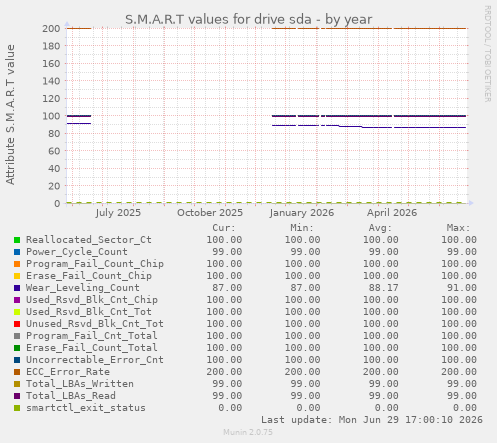The height and width of the screenshot is (443, 497).
Task: Click the January 2026 x-axis label
Action: tap(302, 213)
